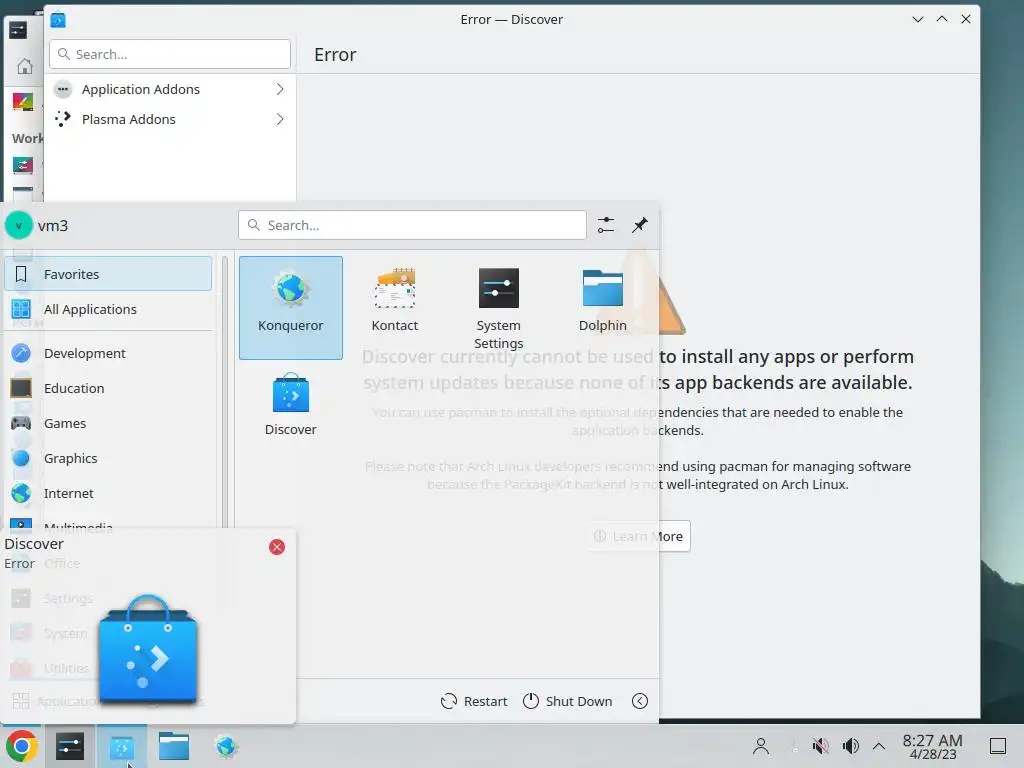Open Google Chrome from the taskbar
1024x768 pixels.
click(x=22, y=746)
